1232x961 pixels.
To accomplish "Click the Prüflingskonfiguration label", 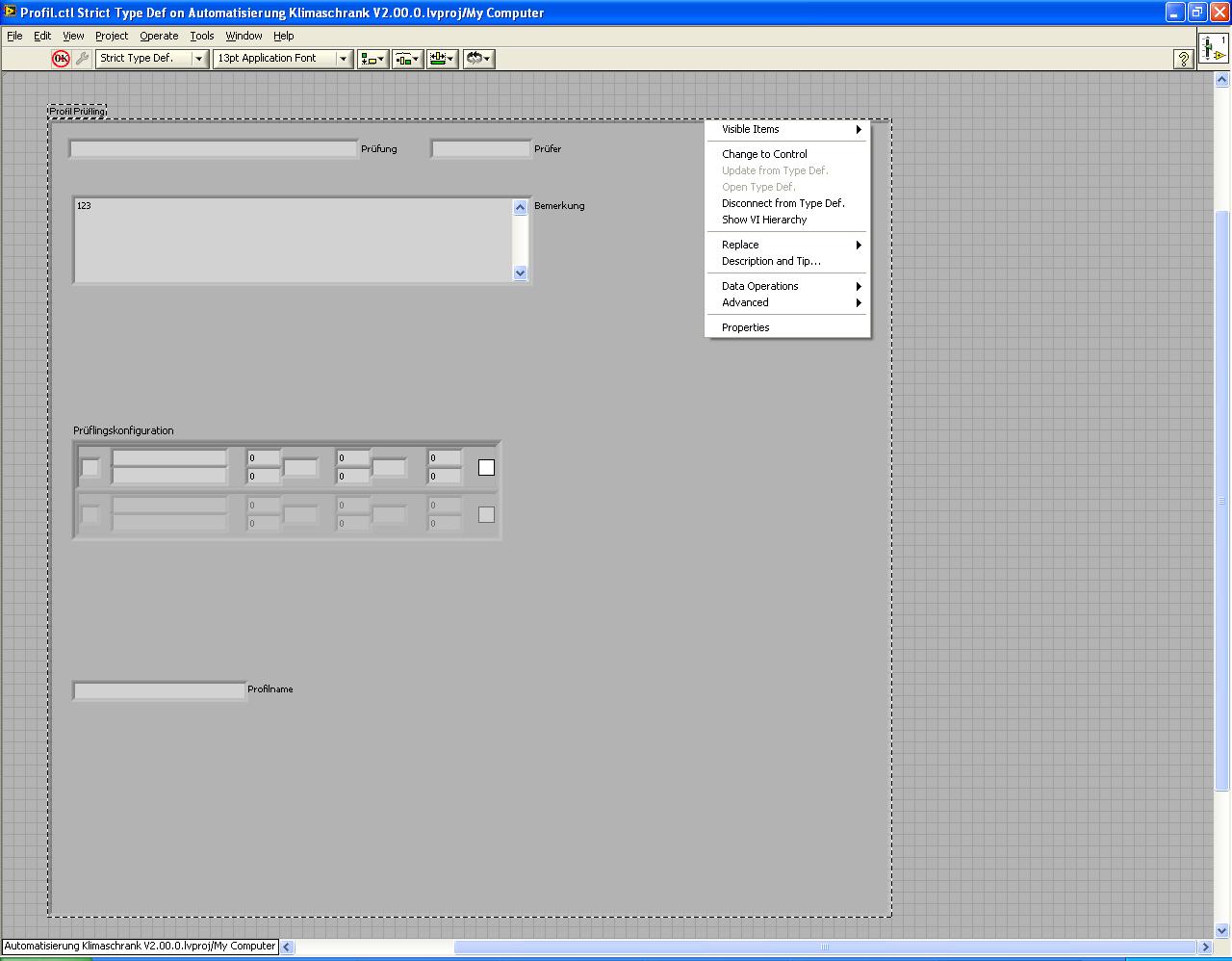I will coord(123,430).
